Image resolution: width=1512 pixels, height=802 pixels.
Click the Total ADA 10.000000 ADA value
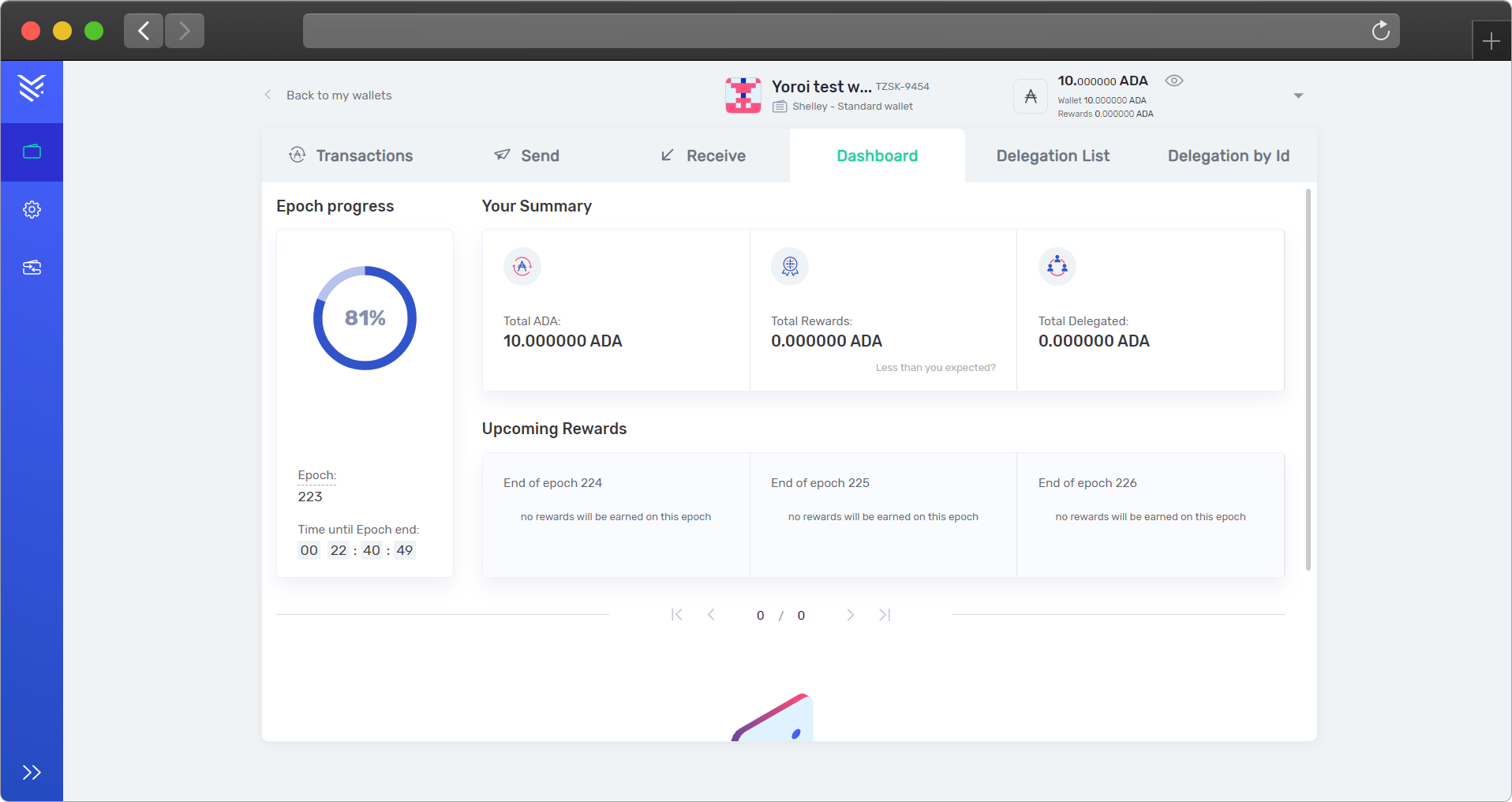coord(563,341)
